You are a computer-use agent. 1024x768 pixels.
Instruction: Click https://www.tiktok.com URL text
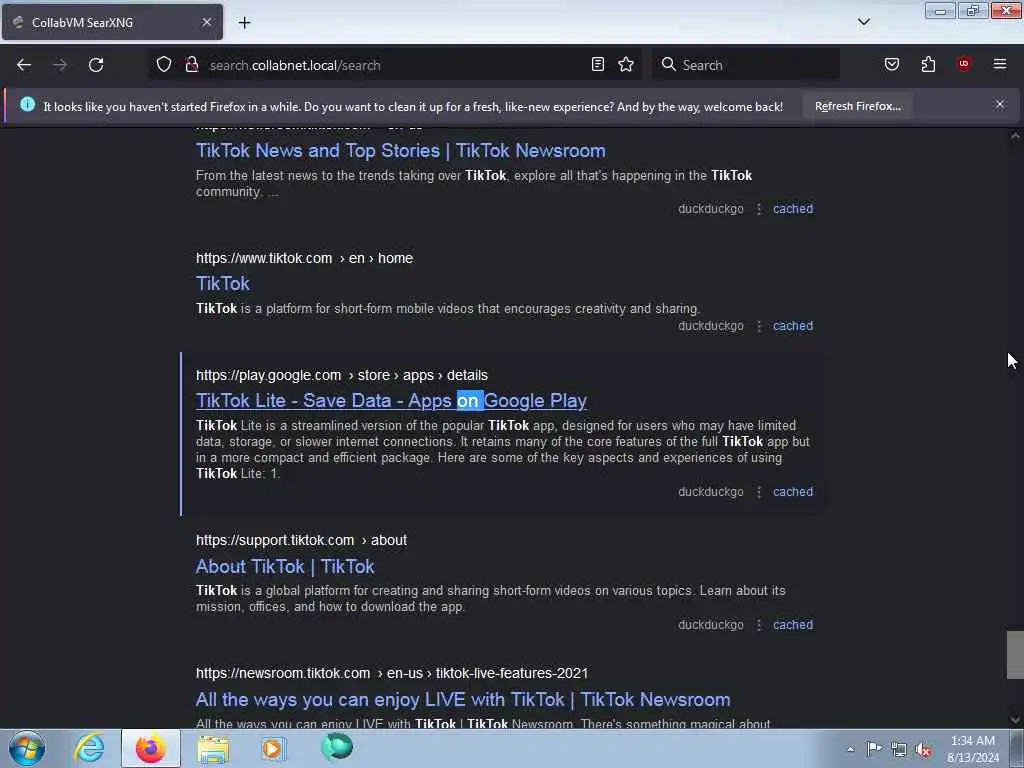(x=264, y=258)
